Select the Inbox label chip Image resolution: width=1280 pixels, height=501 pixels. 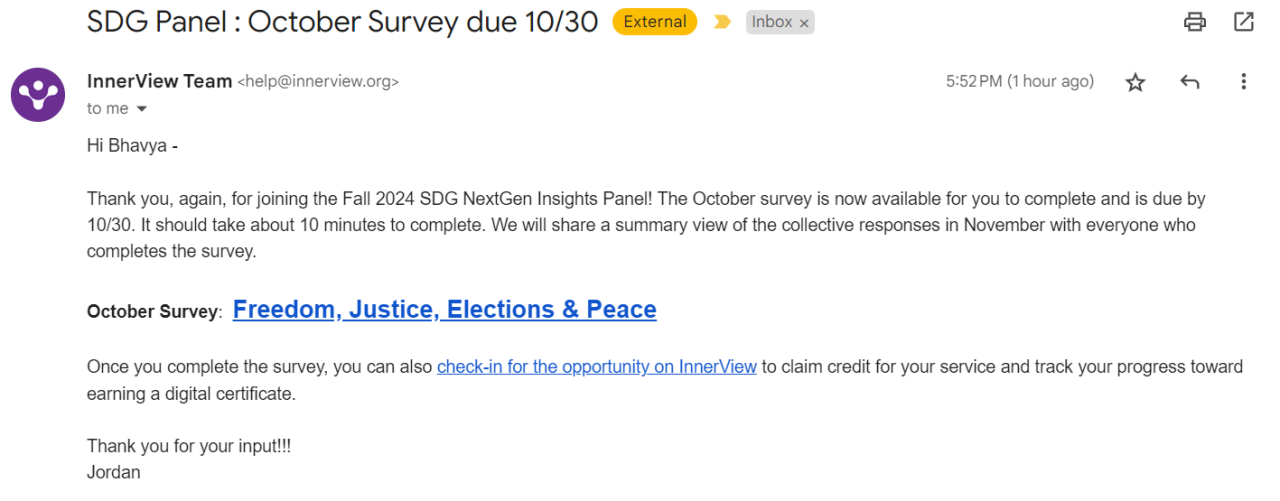771,22
